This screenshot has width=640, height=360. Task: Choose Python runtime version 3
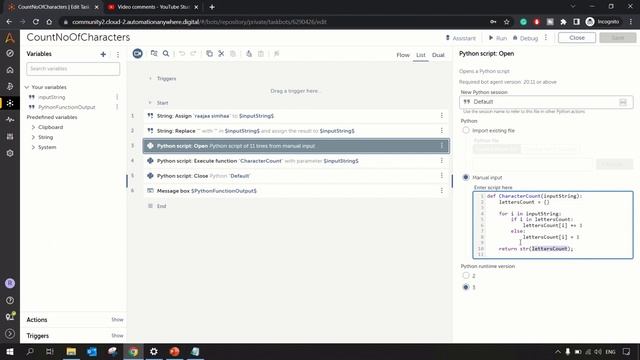[466, 287]
